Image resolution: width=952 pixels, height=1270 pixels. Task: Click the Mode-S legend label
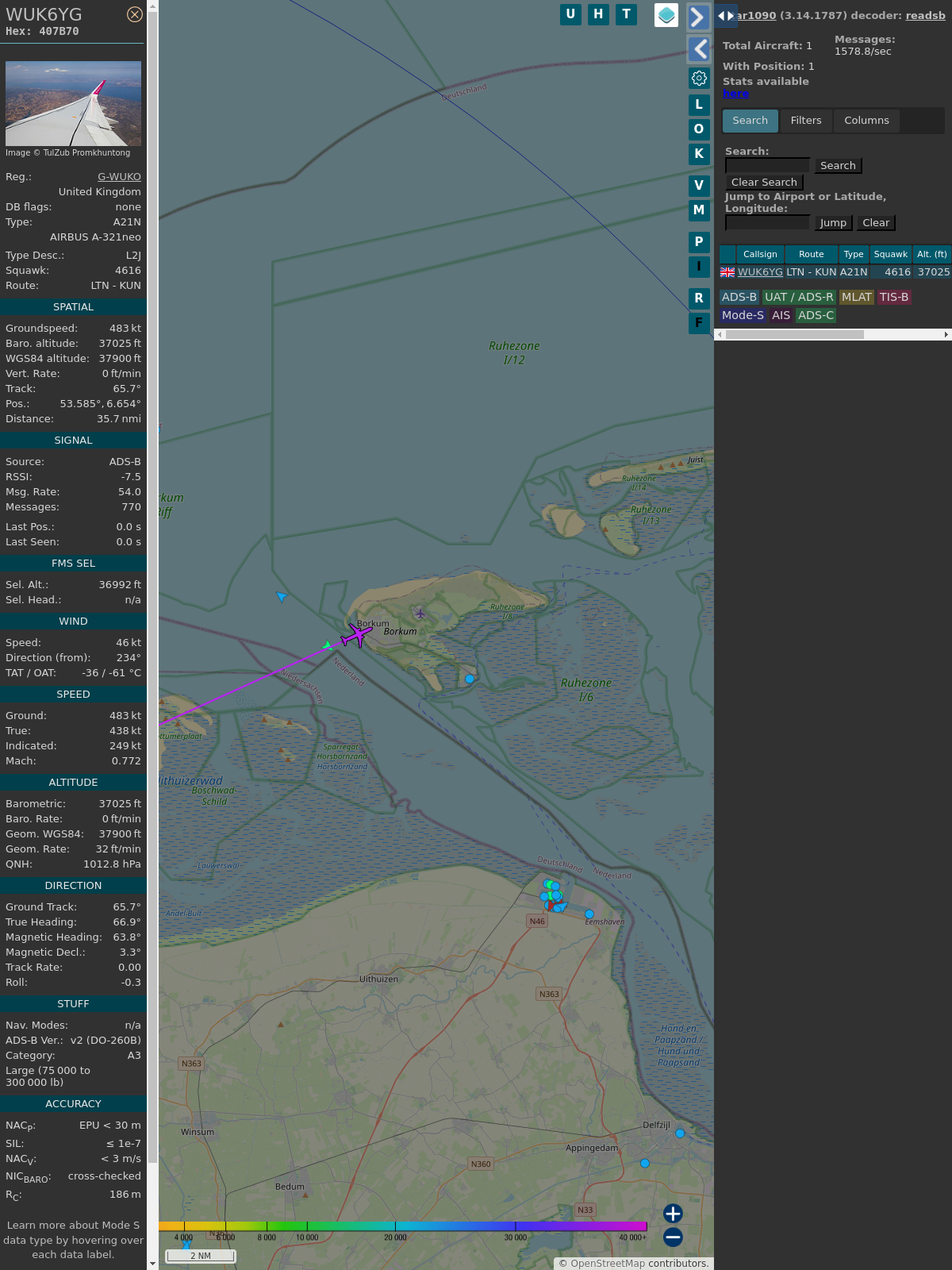click(x=743, y=315)
